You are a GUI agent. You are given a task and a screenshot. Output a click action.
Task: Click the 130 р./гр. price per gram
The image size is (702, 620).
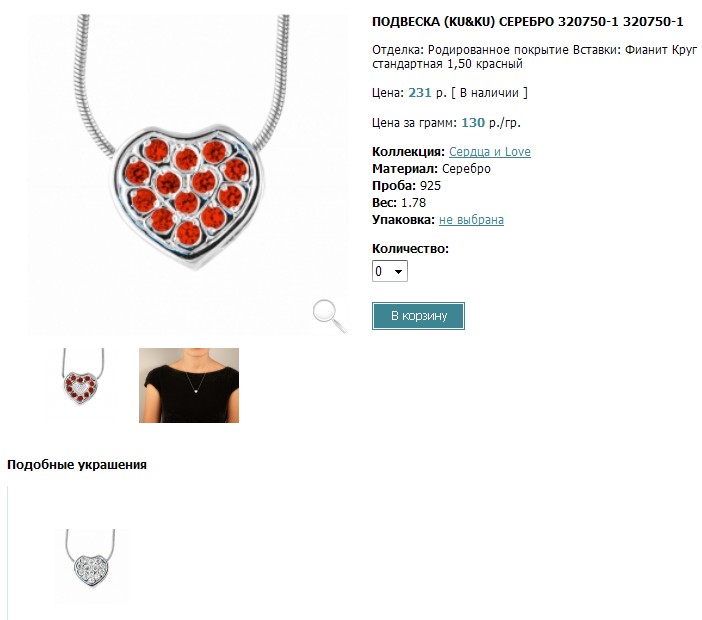pyautogui.click(x=491, y=123)
